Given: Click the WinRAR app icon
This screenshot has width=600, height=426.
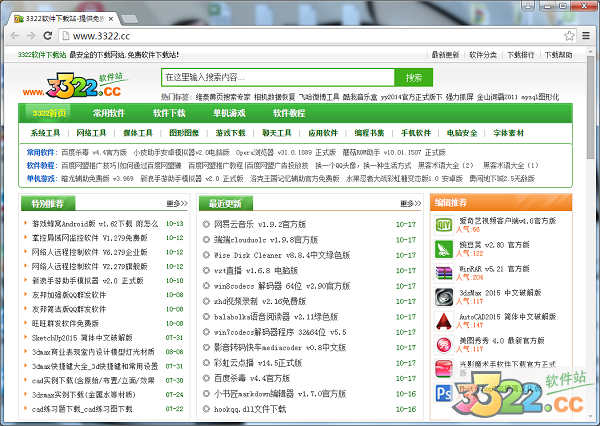Looking at the screenshot, I should pyautogui.click(x=445, y=273).
